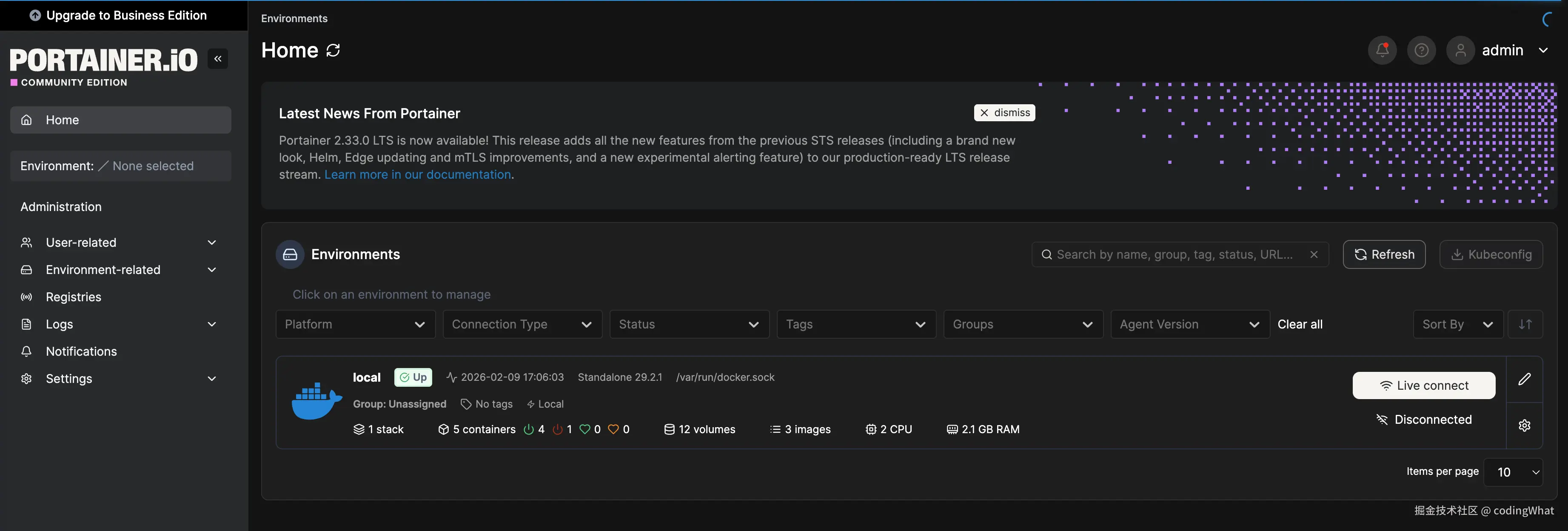Change items per page selector

(1513, 472)
